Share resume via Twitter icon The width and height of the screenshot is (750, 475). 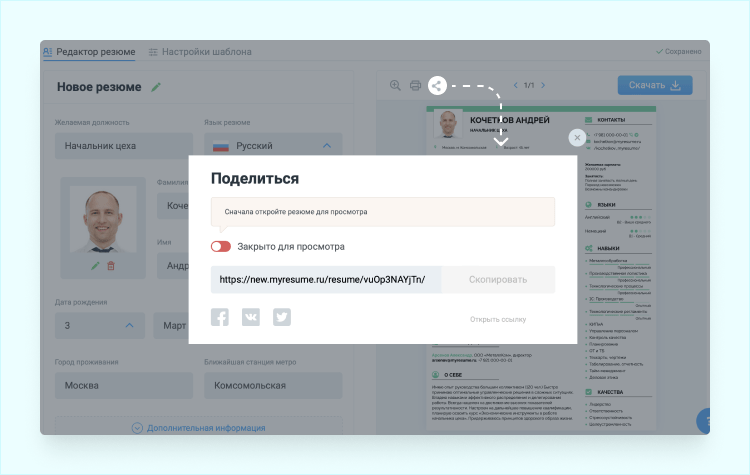click(x=282, y=317)
